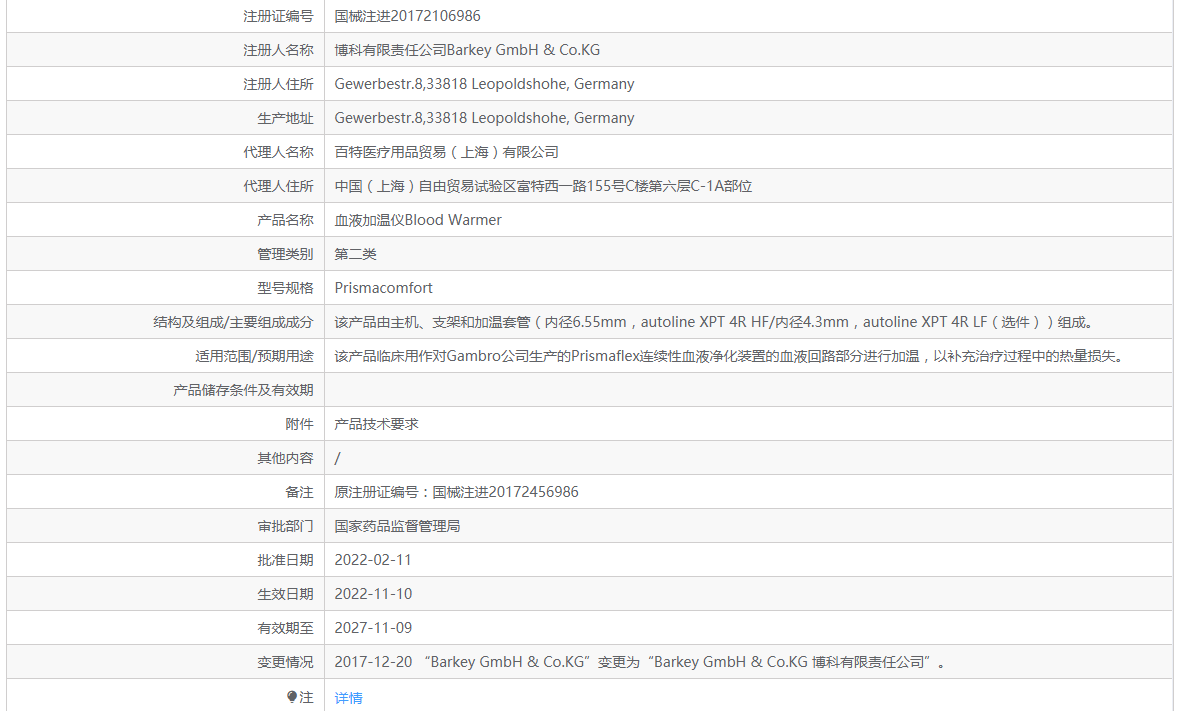Click the 代理人住所 label
This screenshot has height=711, width=1181.
point(278,186)
